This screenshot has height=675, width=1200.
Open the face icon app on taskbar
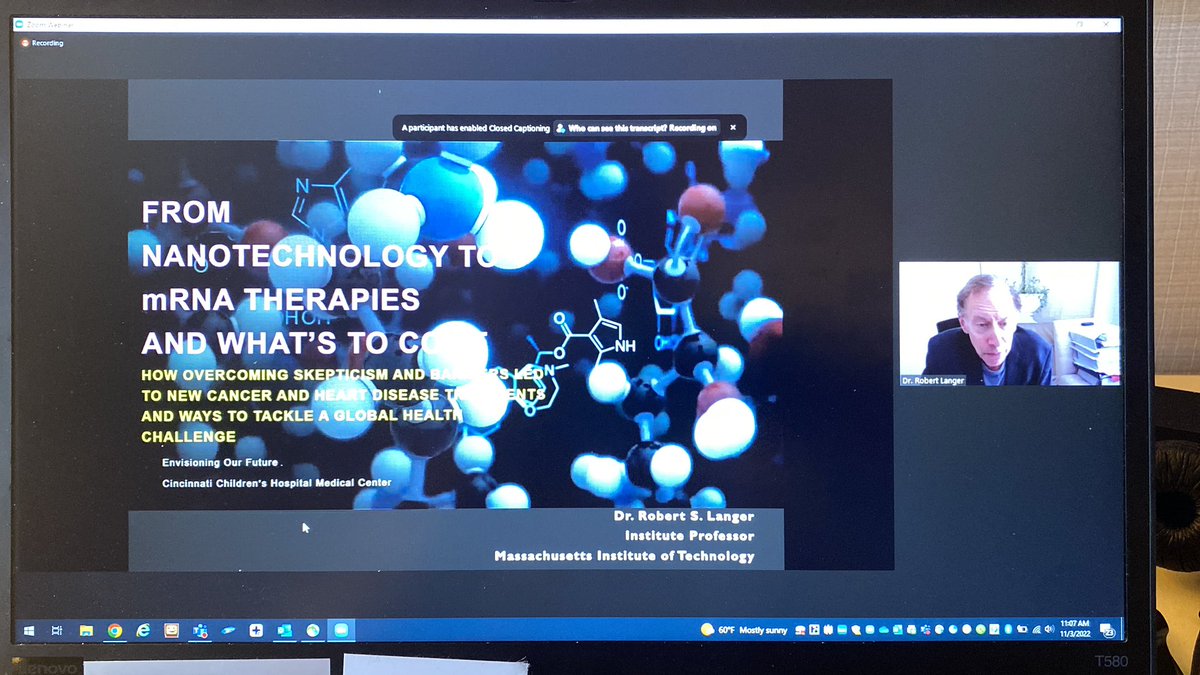click(x=171, y=630)
